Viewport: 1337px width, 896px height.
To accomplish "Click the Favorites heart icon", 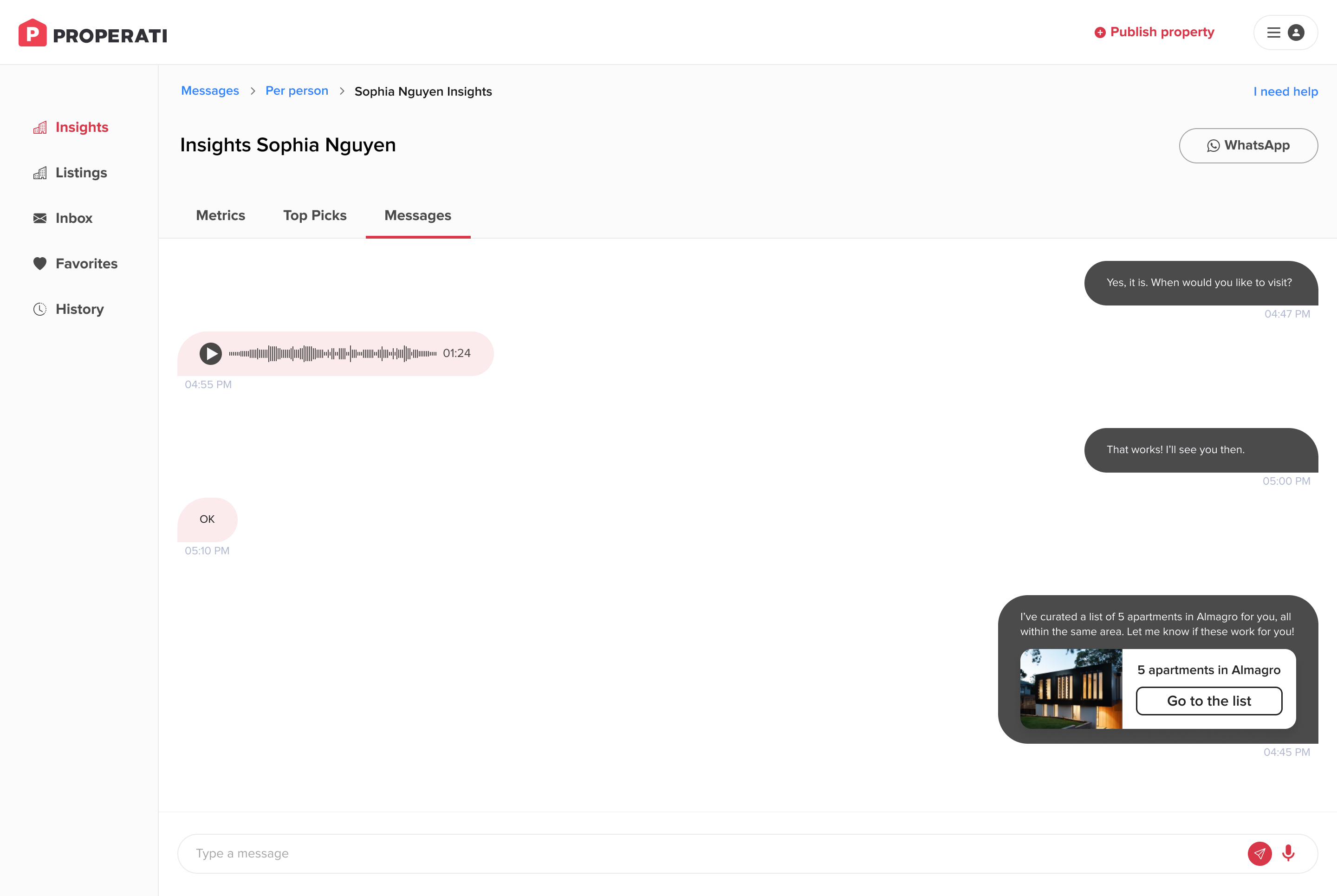I will tap(40, 263).
